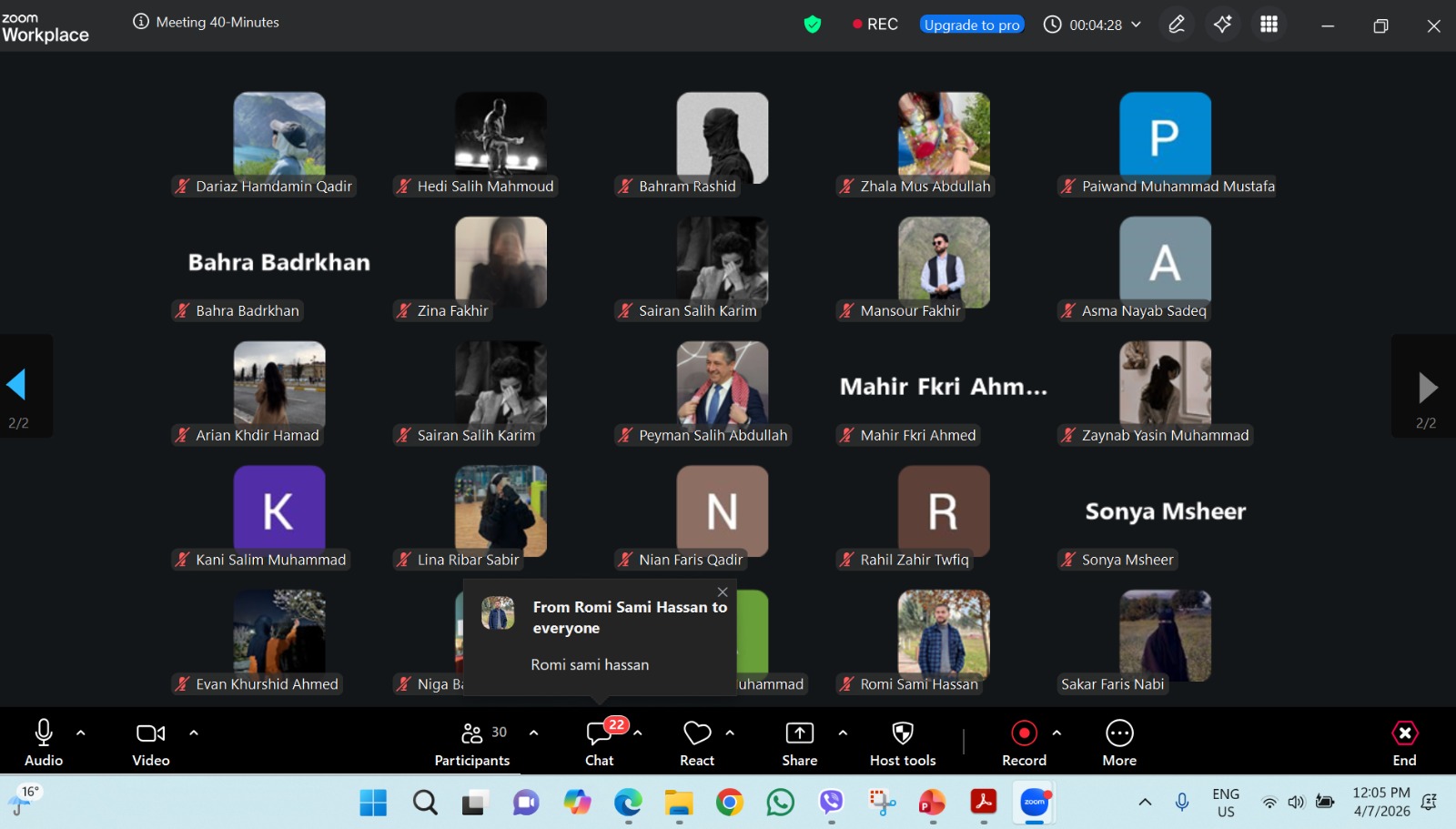Toggle the Record button
This screenshot has height=829, width=1456.
[1024, 733]
